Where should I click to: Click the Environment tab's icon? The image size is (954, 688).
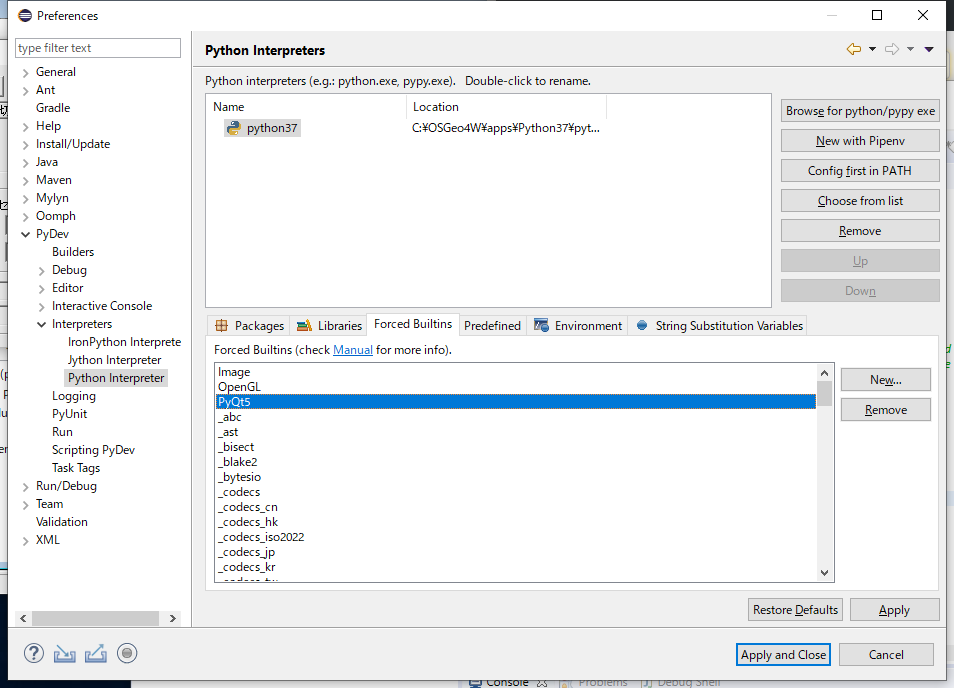[x=541, y=325]
